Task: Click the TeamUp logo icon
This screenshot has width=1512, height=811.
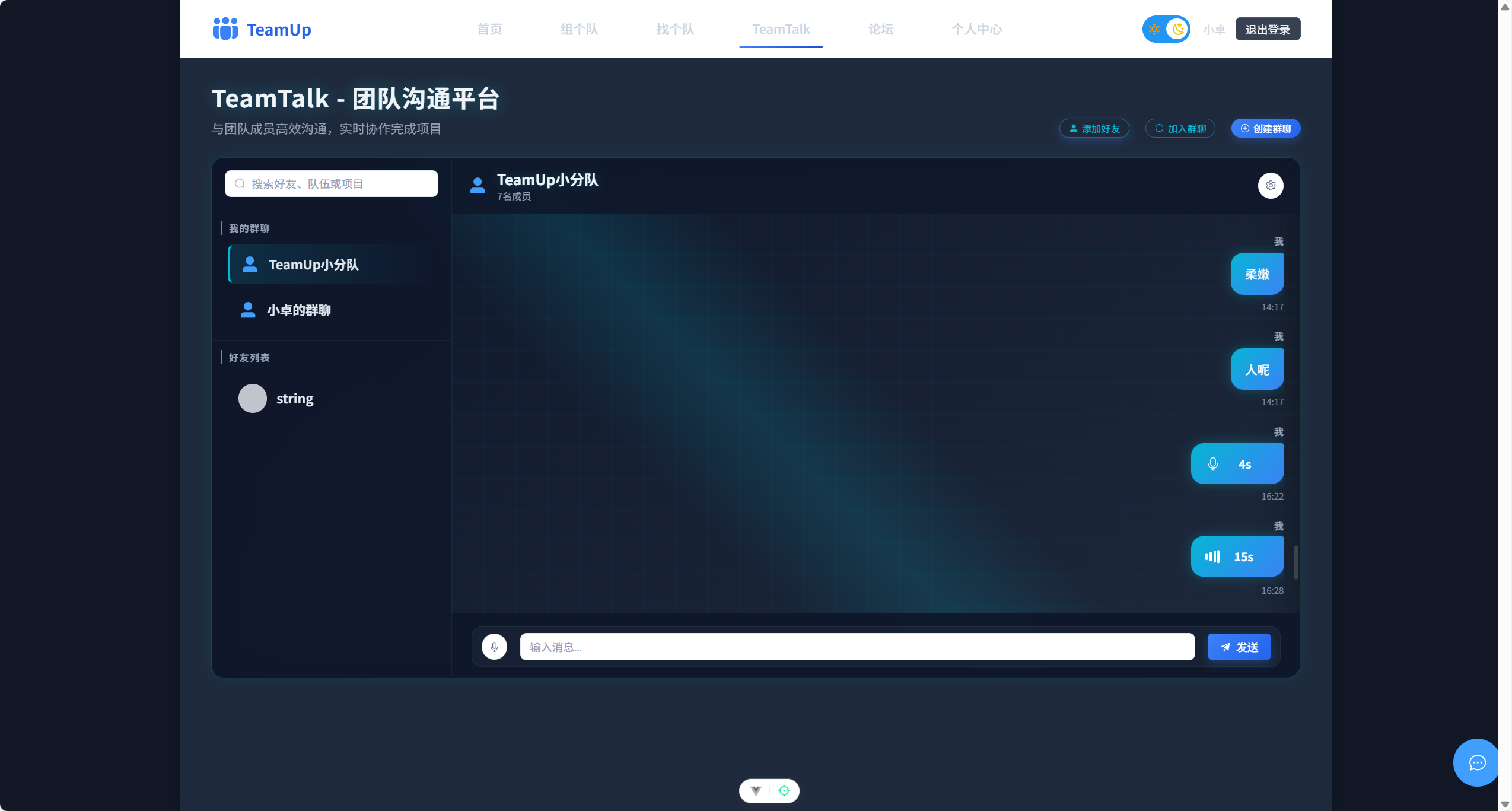Action: pos(225,28)
